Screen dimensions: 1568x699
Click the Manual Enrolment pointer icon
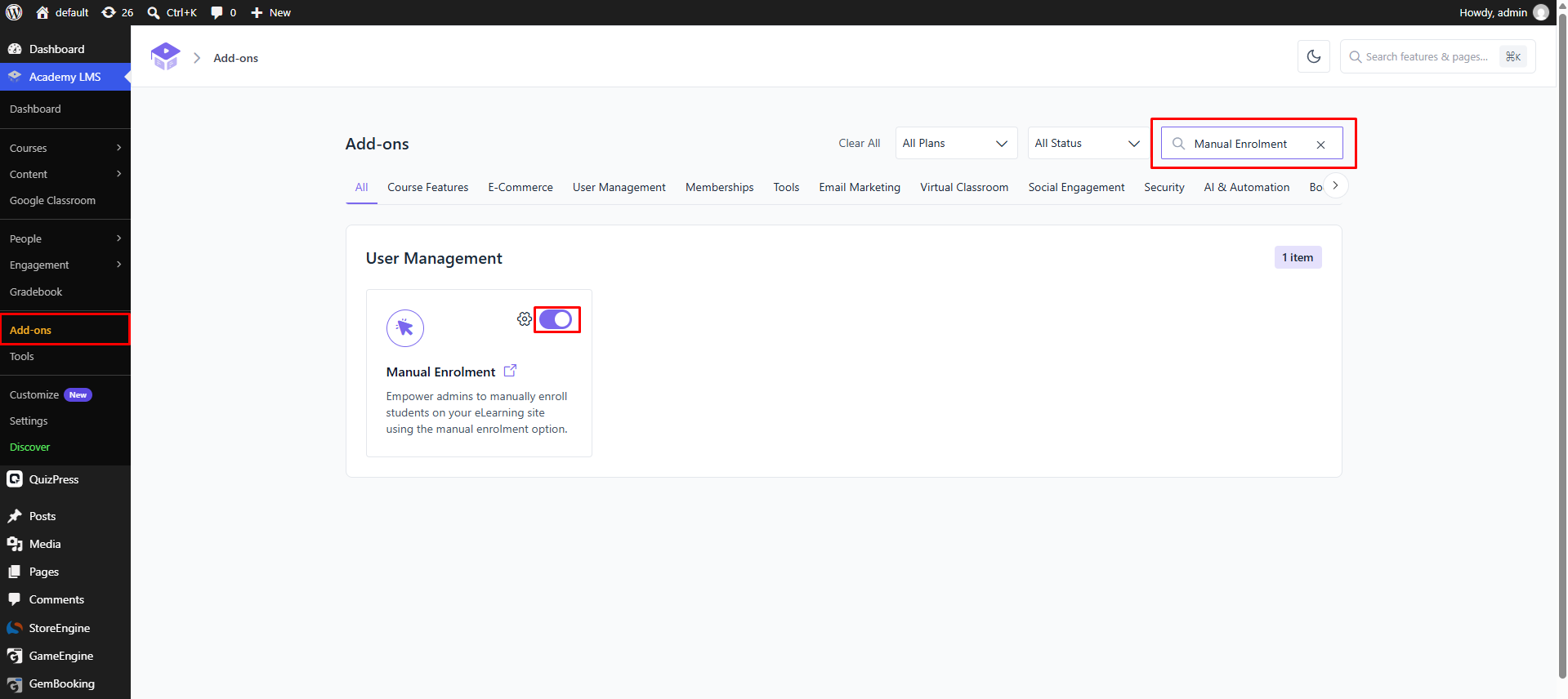[x=405, y=328]
